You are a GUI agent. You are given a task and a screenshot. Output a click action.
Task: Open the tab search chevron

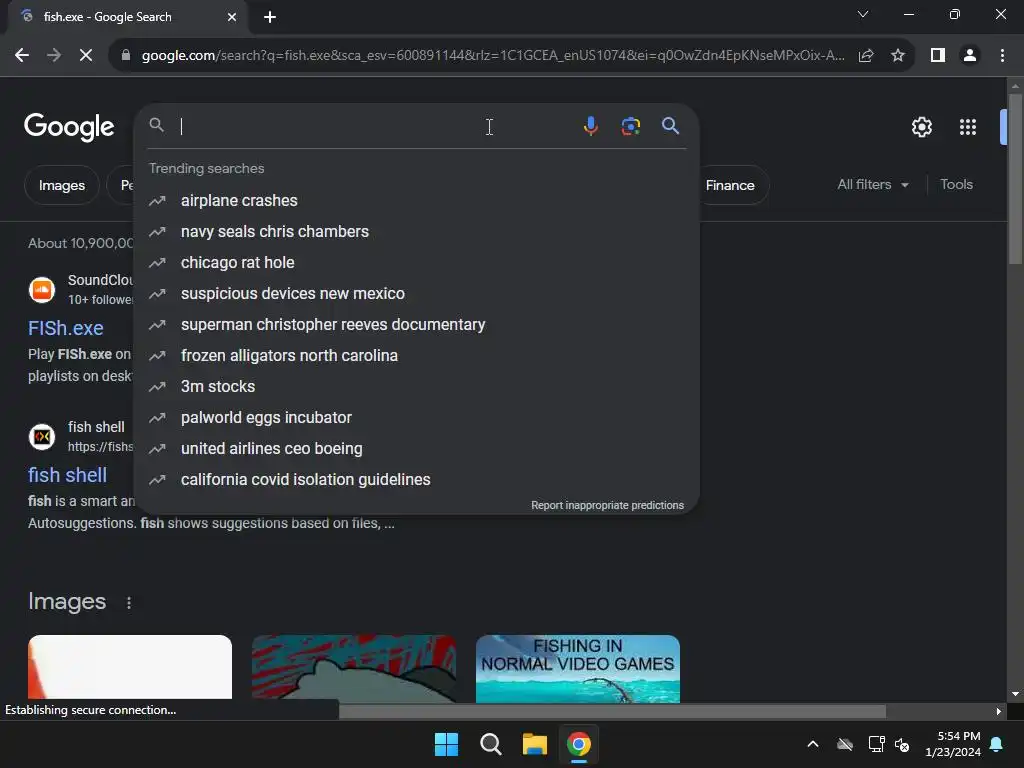[x=863, y=14]
